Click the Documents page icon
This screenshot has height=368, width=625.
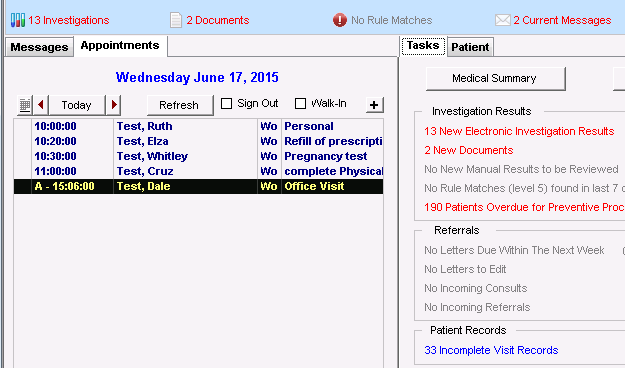pyautogui.click(x=176, y=20)
